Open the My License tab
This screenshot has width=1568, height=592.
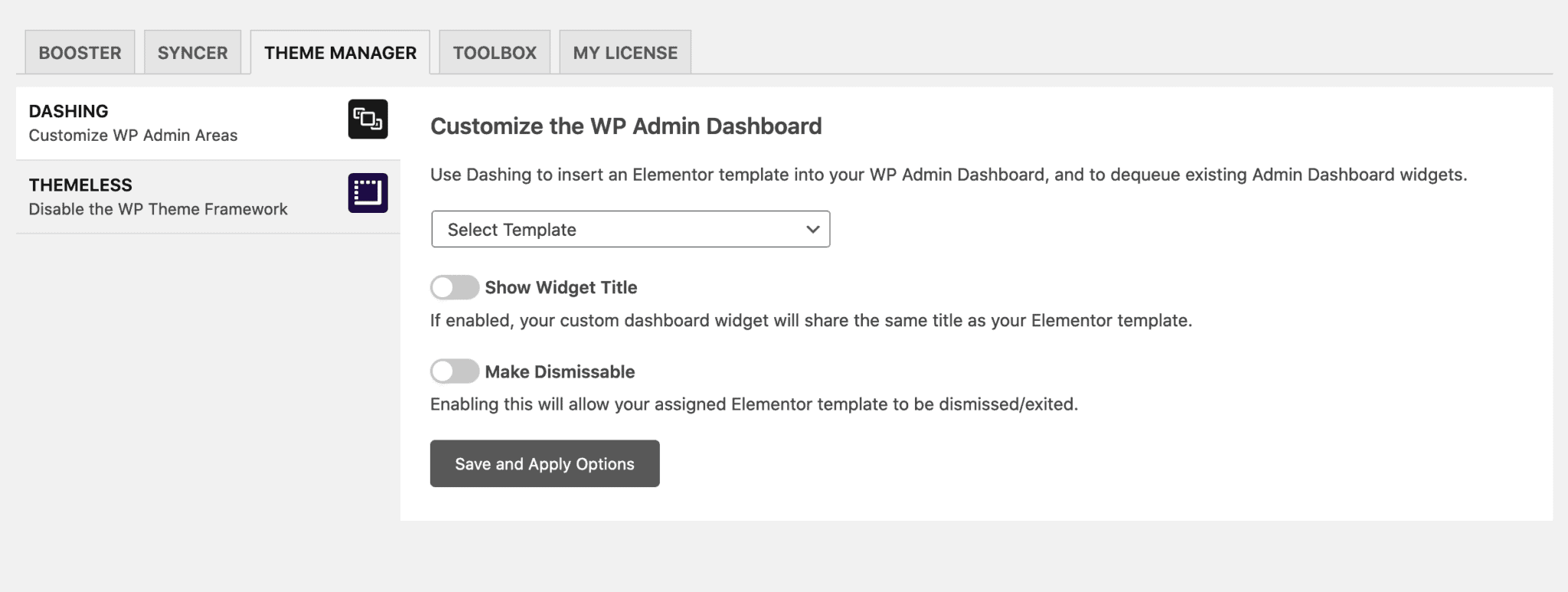tap(625, 53)
